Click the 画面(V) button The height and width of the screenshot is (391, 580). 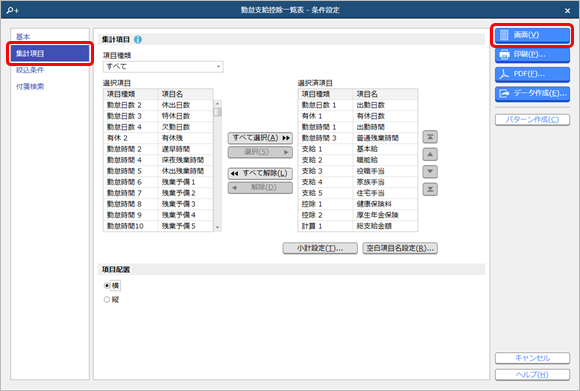(532, 35)
